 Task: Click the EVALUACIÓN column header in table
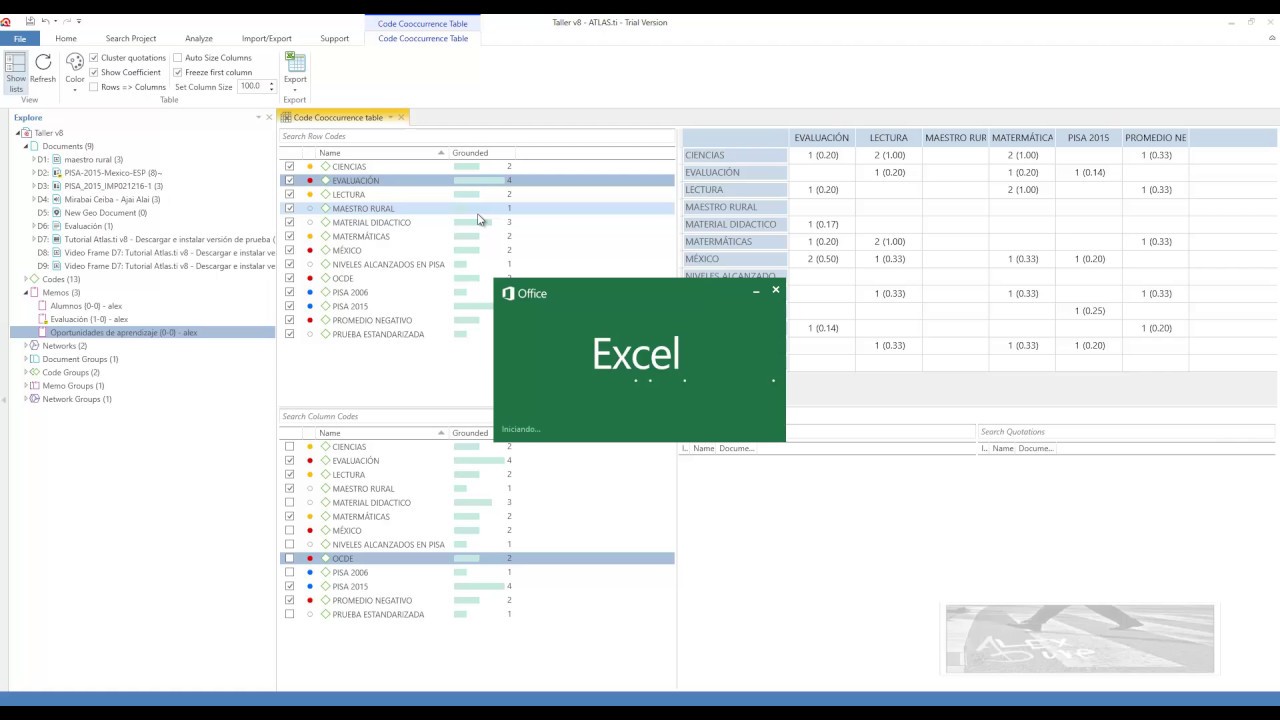822,137
